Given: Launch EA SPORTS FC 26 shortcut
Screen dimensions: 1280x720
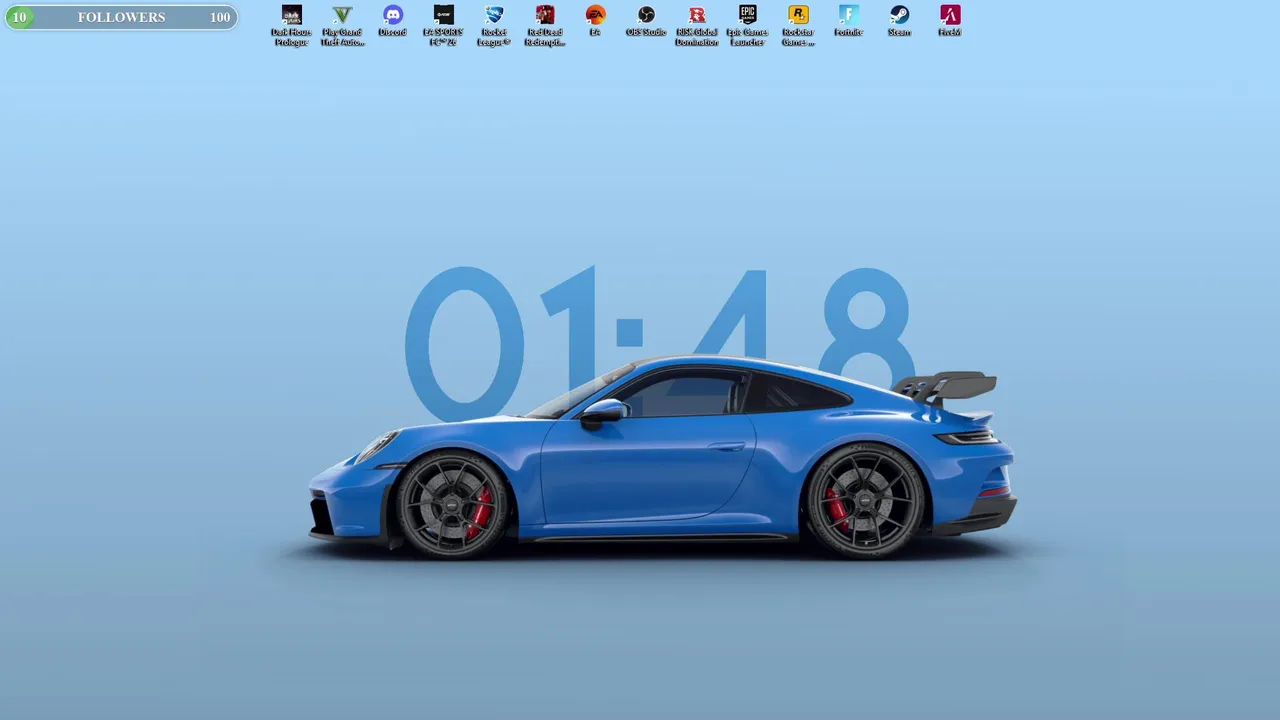Looking at the screenshot, I should click(x=443, y=25).
